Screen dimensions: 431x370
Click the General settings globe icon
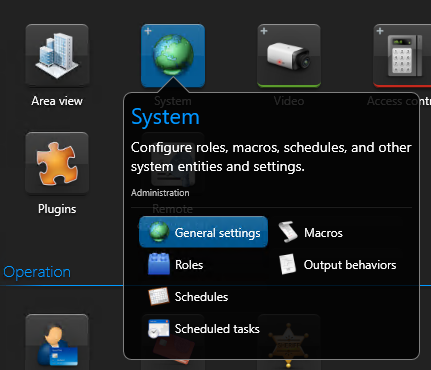159,232
